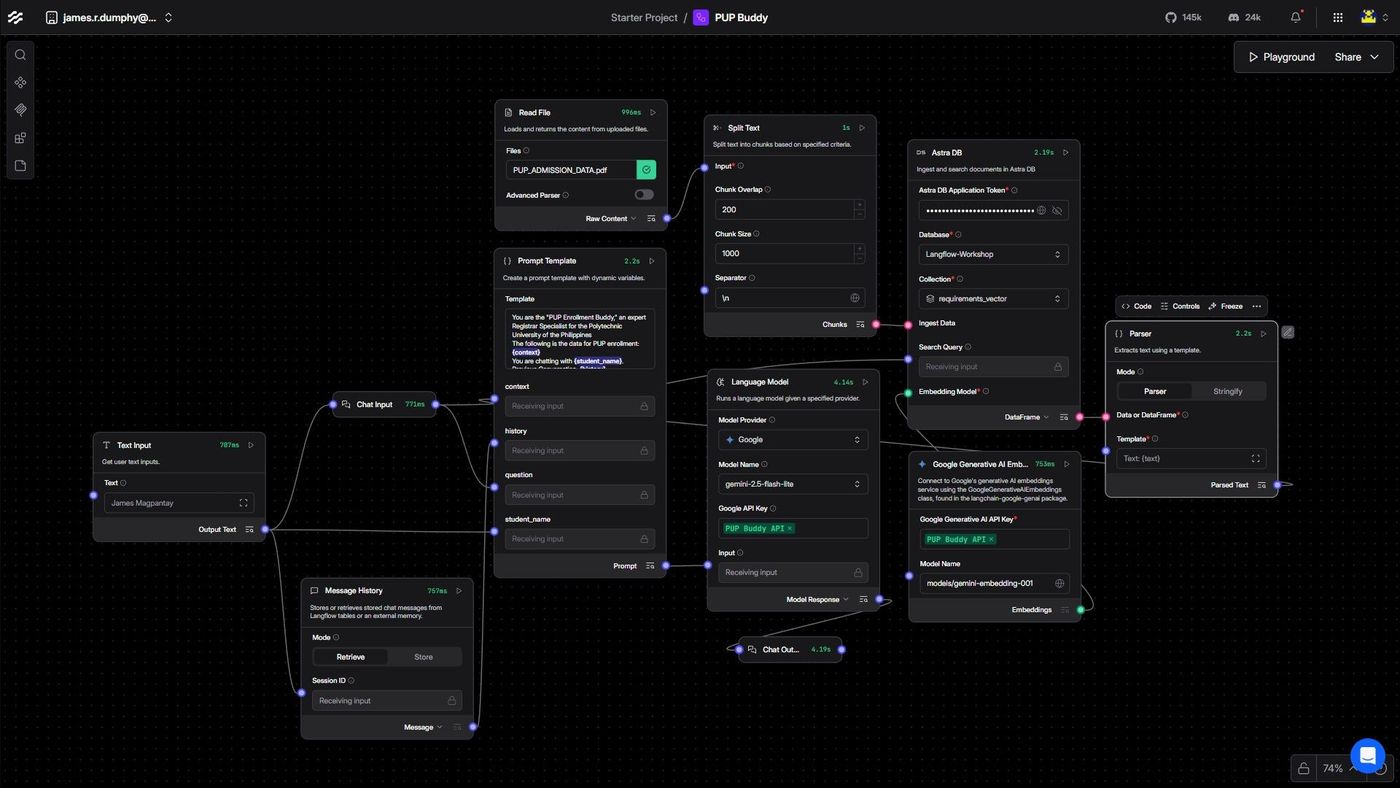Open the MCP icon in left sidebar

pyautogui.click(x=20, y=110)
